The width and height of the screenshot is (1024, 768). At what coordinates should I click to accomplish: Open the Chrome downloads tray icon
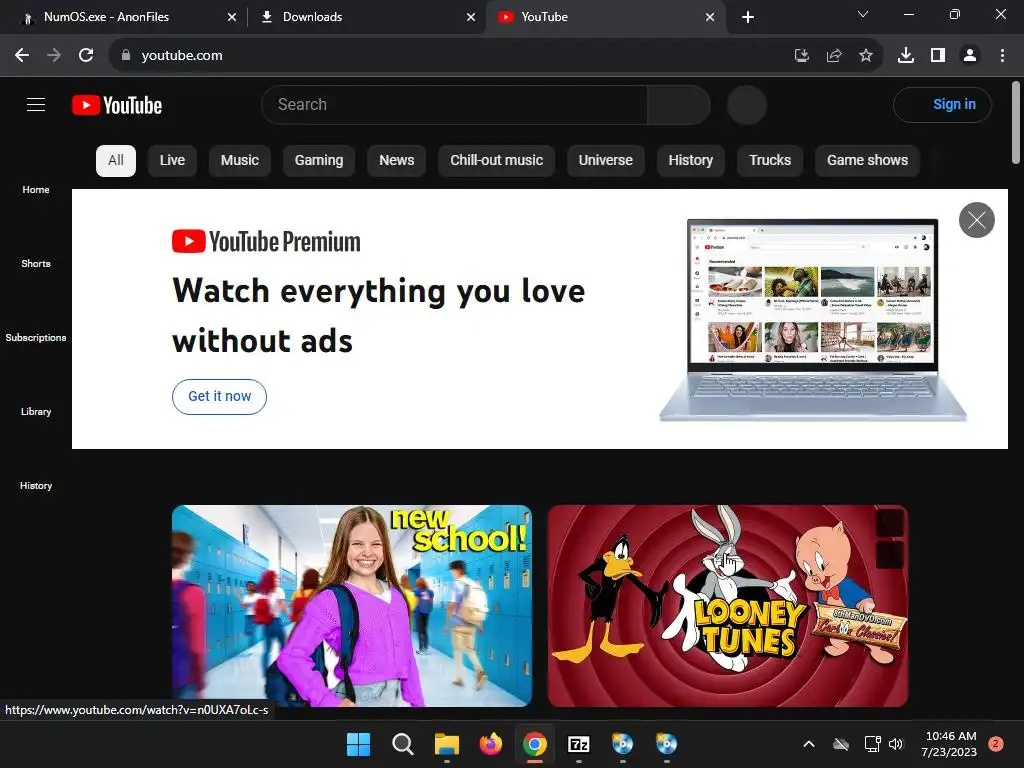[906, 56]
